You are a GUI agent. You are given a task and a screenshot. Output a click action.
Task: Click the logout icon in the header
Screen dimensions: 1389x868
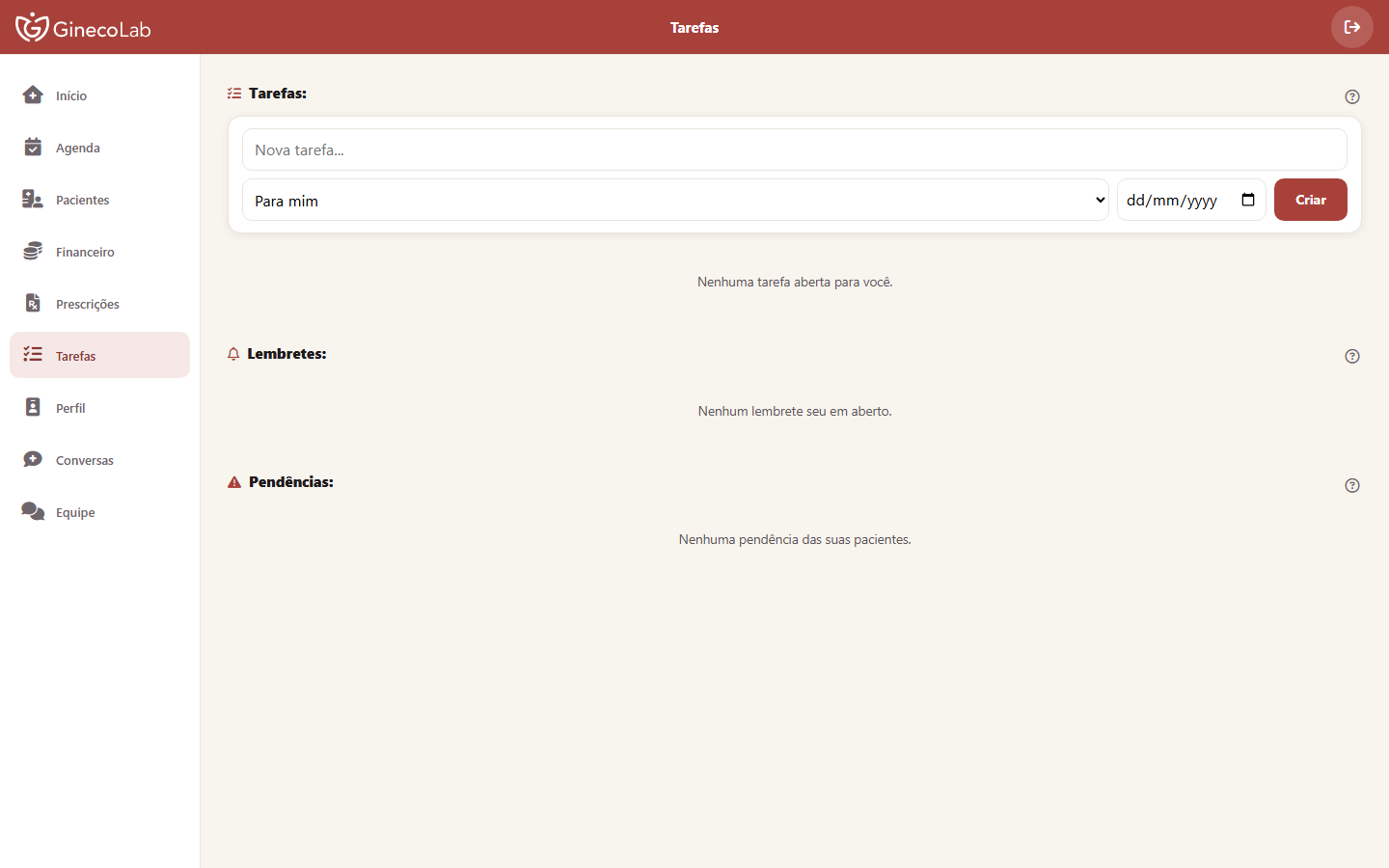click(1352, 27)
